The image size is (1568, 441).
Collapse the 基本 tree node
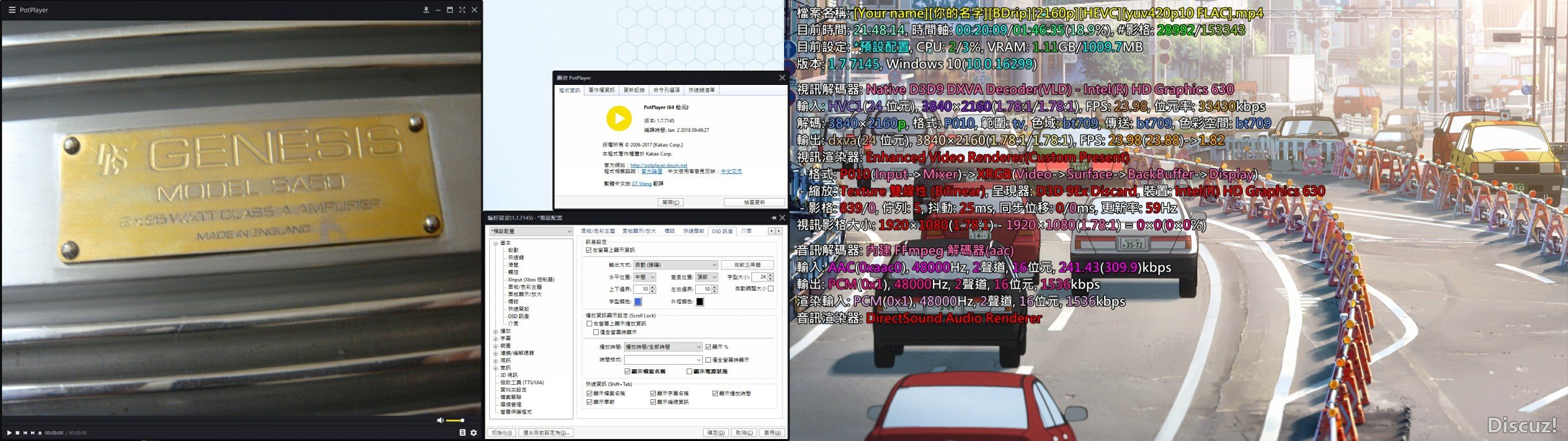[x=495, y=243]
